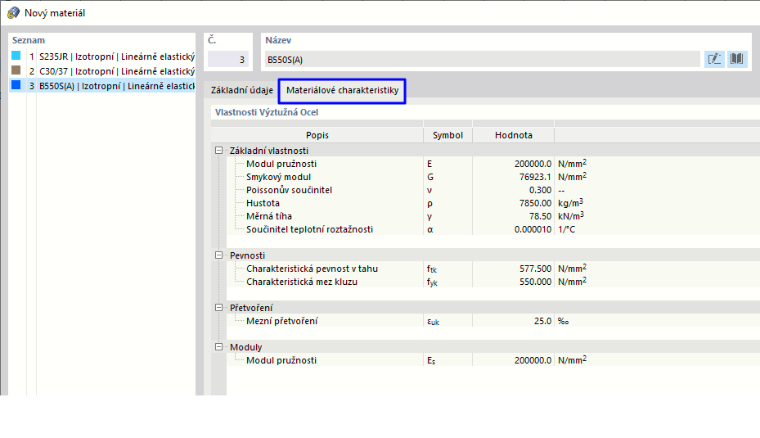760x438 pixels.
Task: Click the thermal expansion value 0.000010
Action: 533,229
